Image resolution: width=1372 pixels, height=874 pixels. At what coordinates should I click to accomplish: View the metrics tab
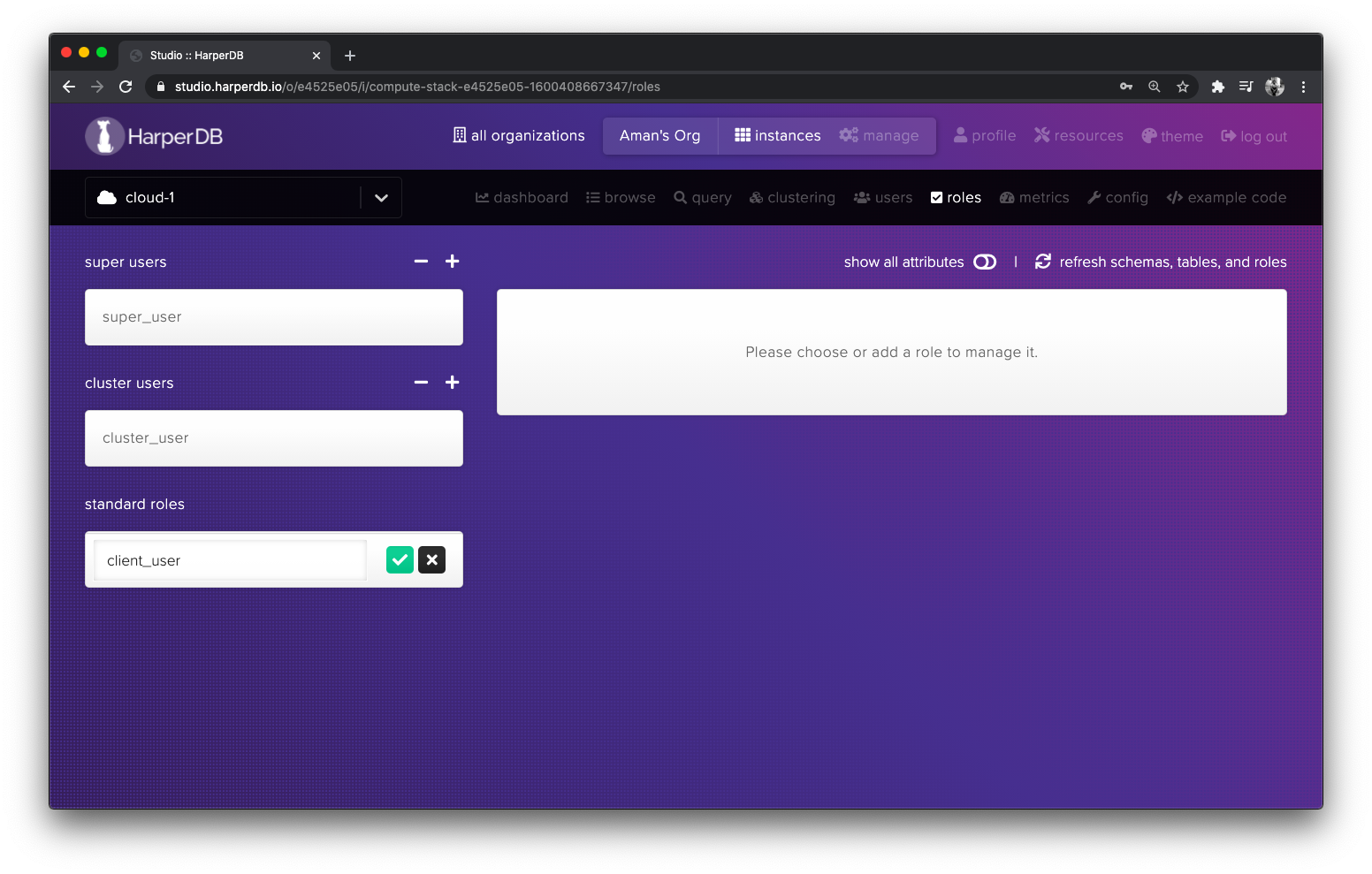pos(1034,198)
